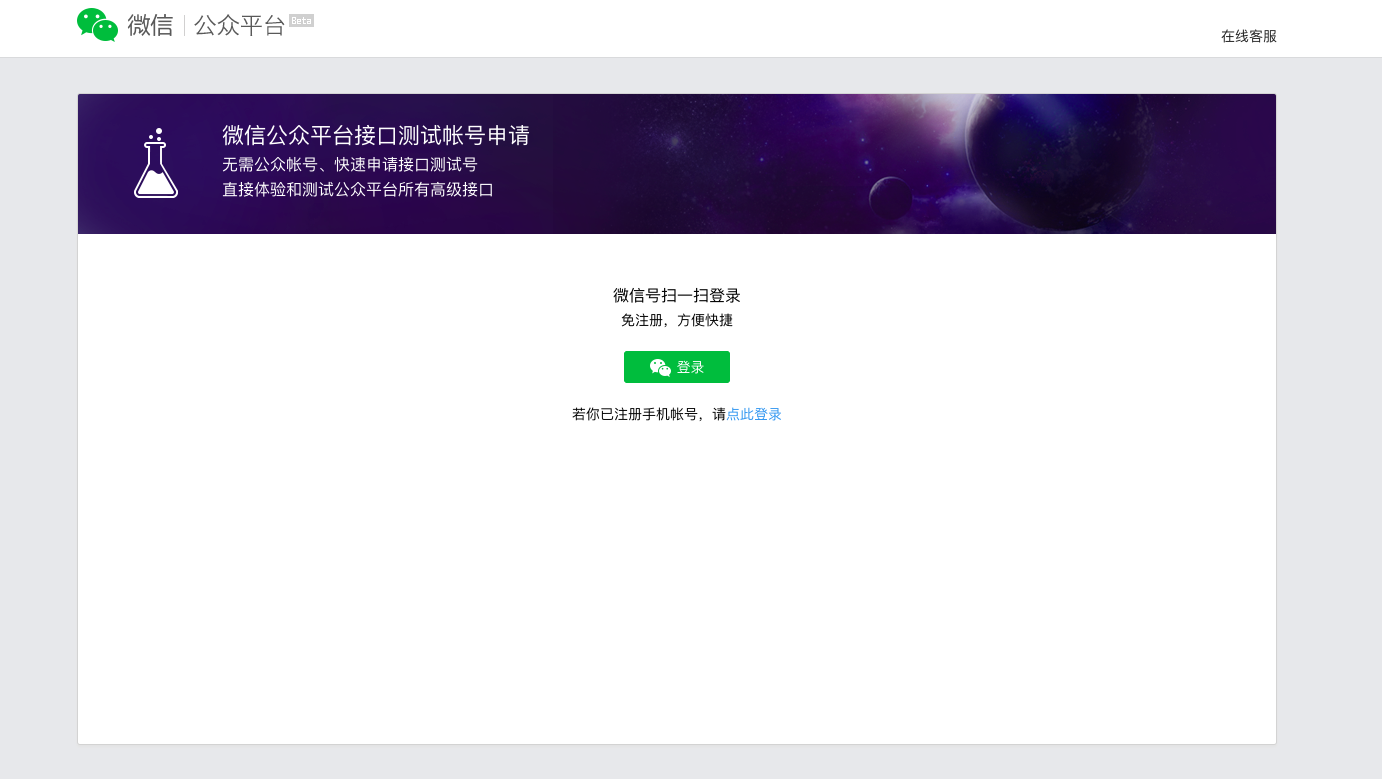The height and width of the screenshot is (779, 1382).
Task: Click the flask icon in the banner
Action: (156, 163)
